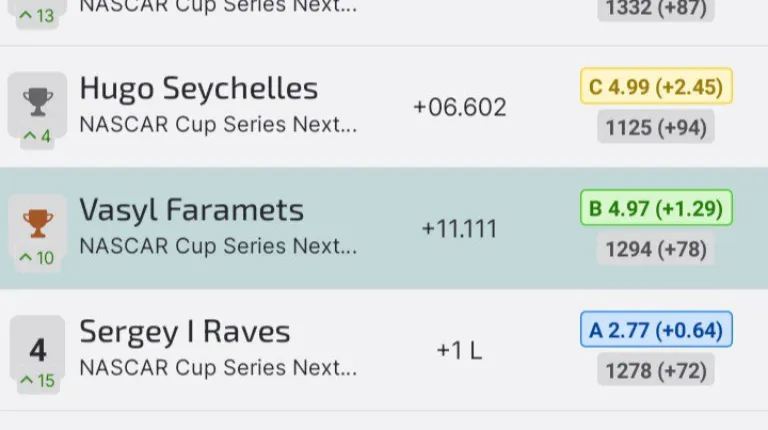Click the +06.602 gap time

[460, 107]
